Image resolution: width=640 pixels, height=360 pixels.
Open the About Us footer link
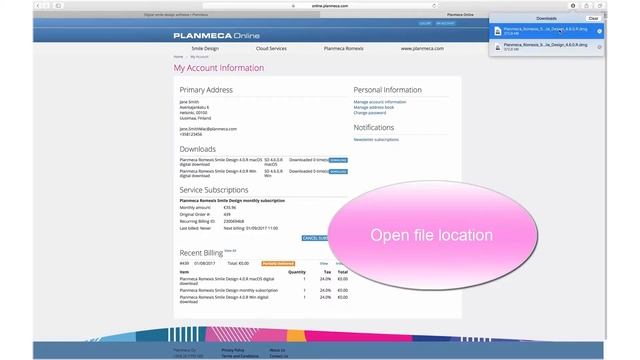(277, 350)
